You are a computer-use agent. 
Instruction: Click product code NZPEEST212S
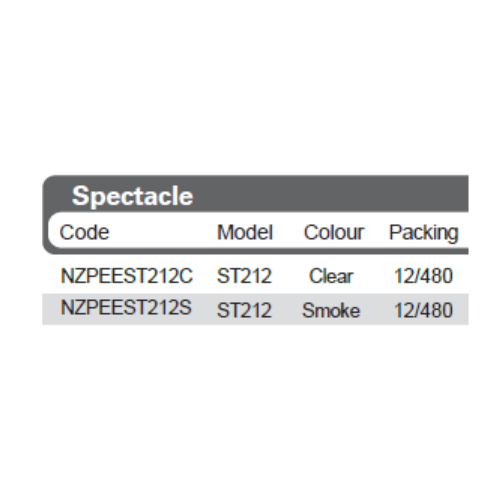126,307
